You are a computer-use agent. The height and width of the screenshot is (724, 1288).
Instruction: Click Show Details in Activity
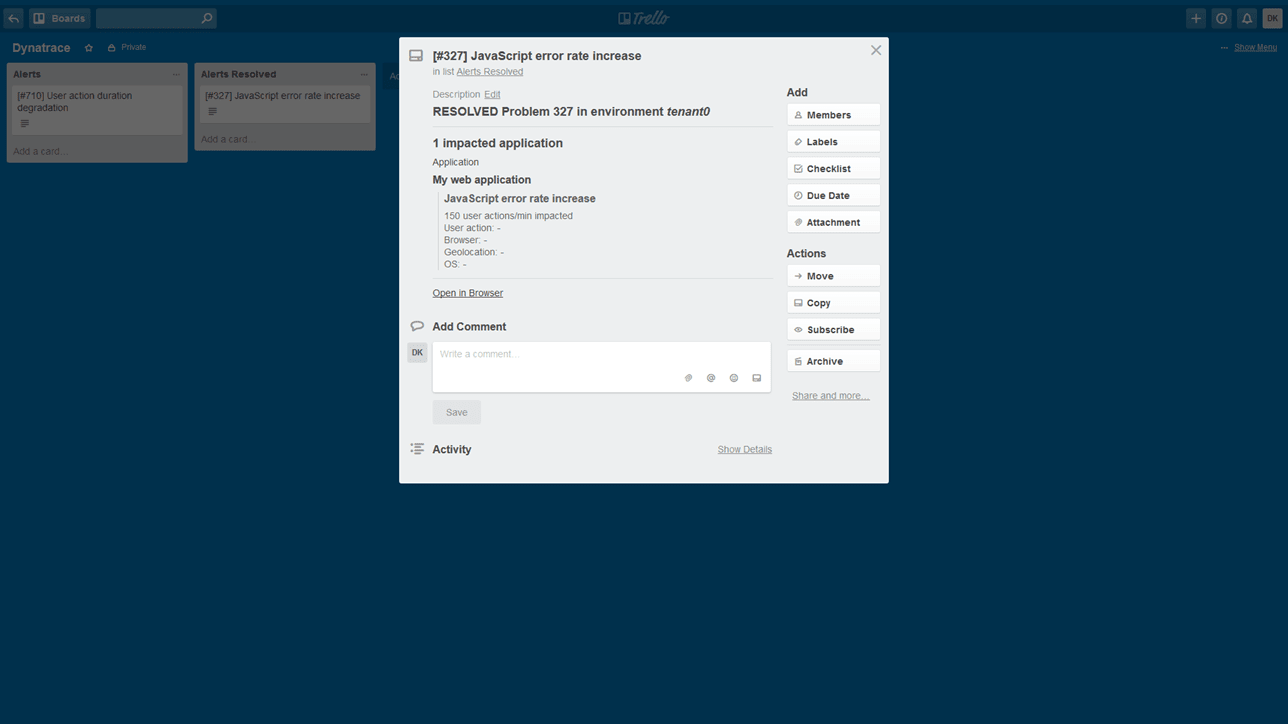click(744, 450)
